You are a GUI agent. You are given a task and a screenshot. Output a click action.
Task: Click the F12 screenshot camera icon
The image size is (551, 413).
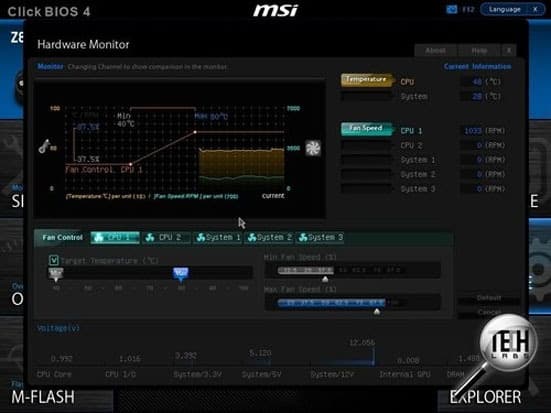451,9
